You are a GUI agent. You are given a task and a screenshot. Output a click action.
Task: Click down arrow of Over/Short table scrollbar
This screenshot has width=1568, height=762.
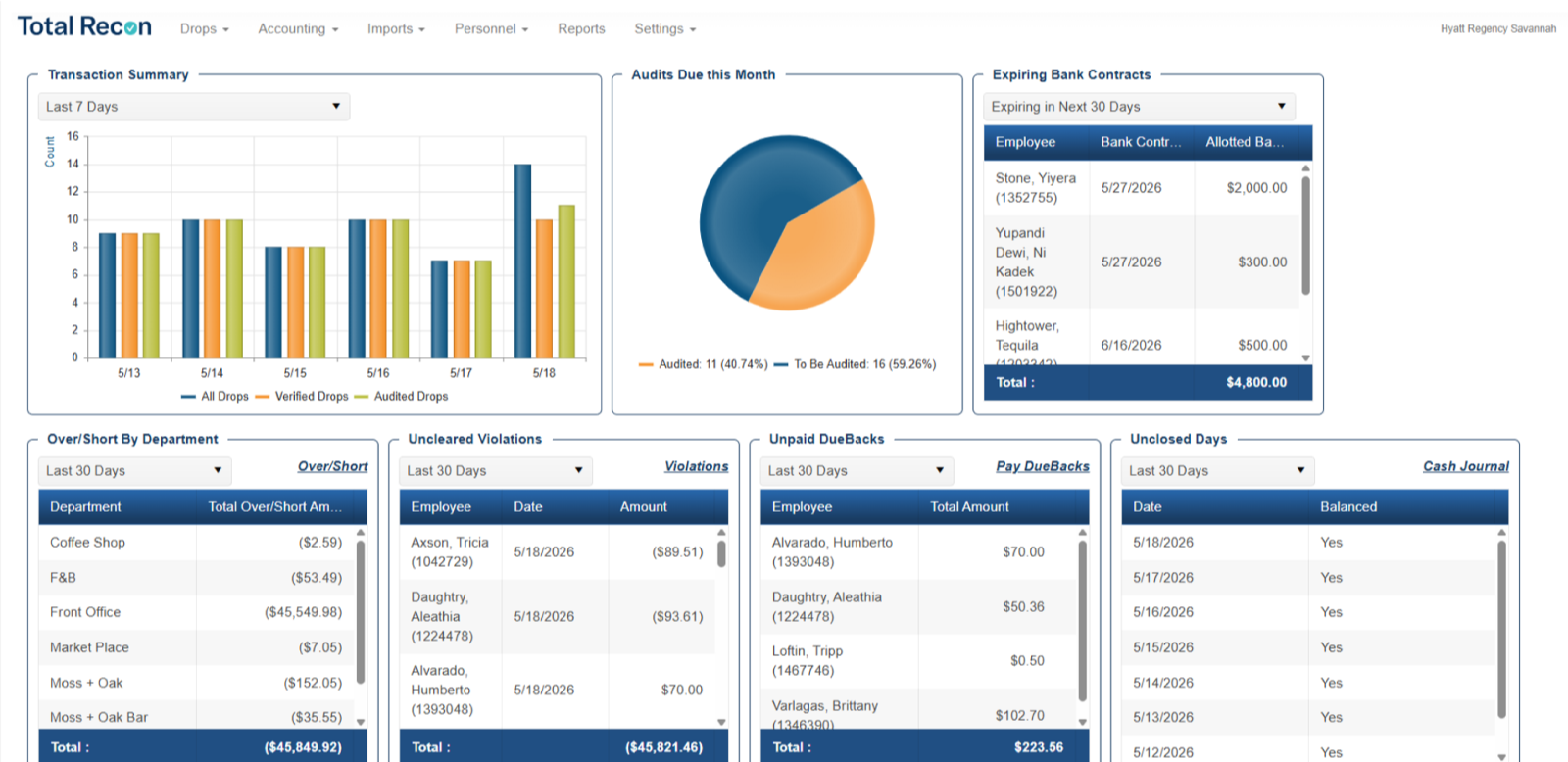(361, 722)
